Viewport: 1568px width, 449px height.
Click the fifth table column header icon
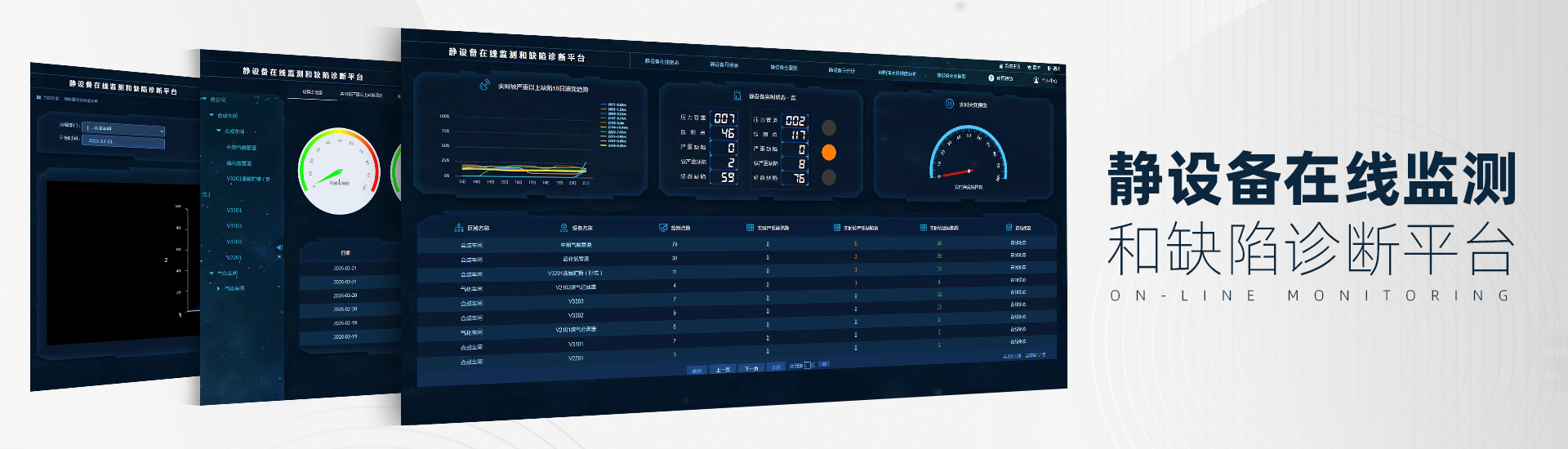[x=836, y=228]
